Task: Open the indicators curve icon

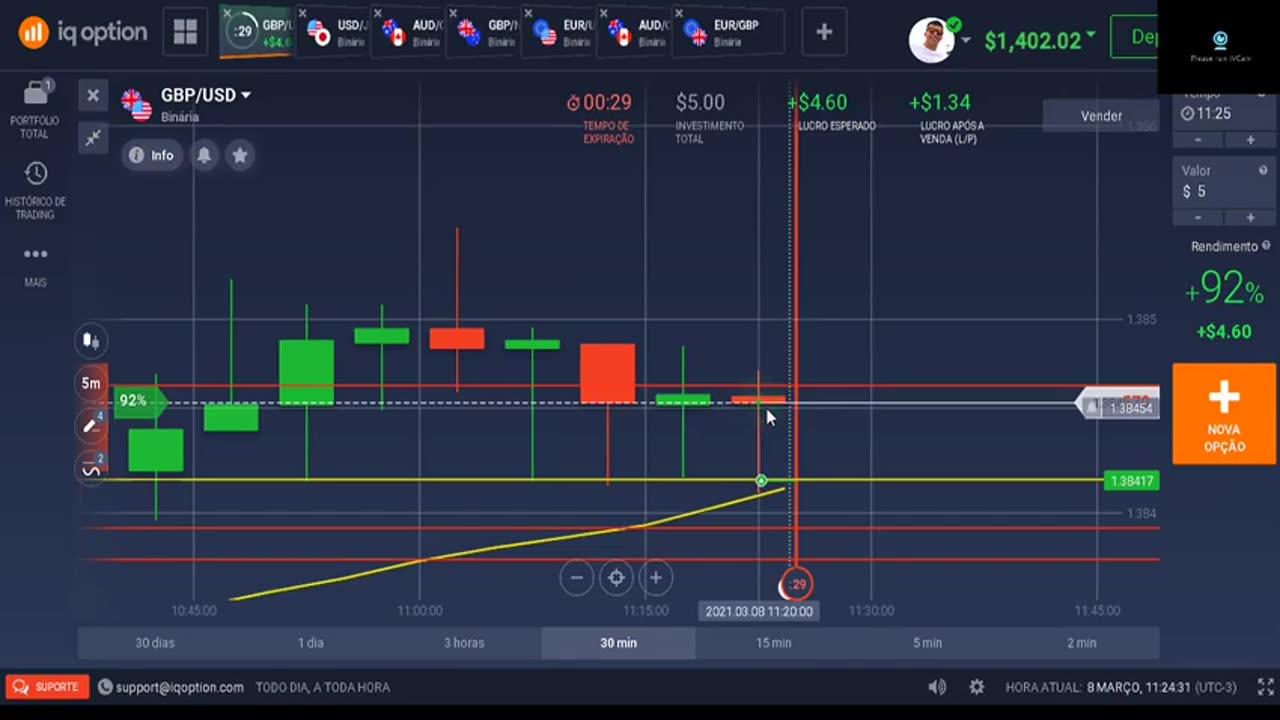Action: [91, 469]
